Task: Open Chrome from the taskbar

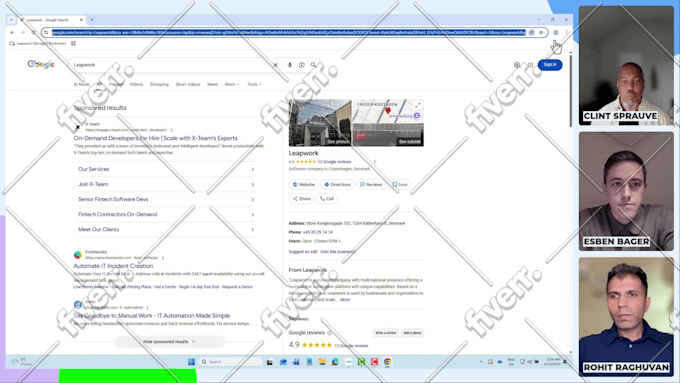Action: pyautogui.click(x=387, y=362)
